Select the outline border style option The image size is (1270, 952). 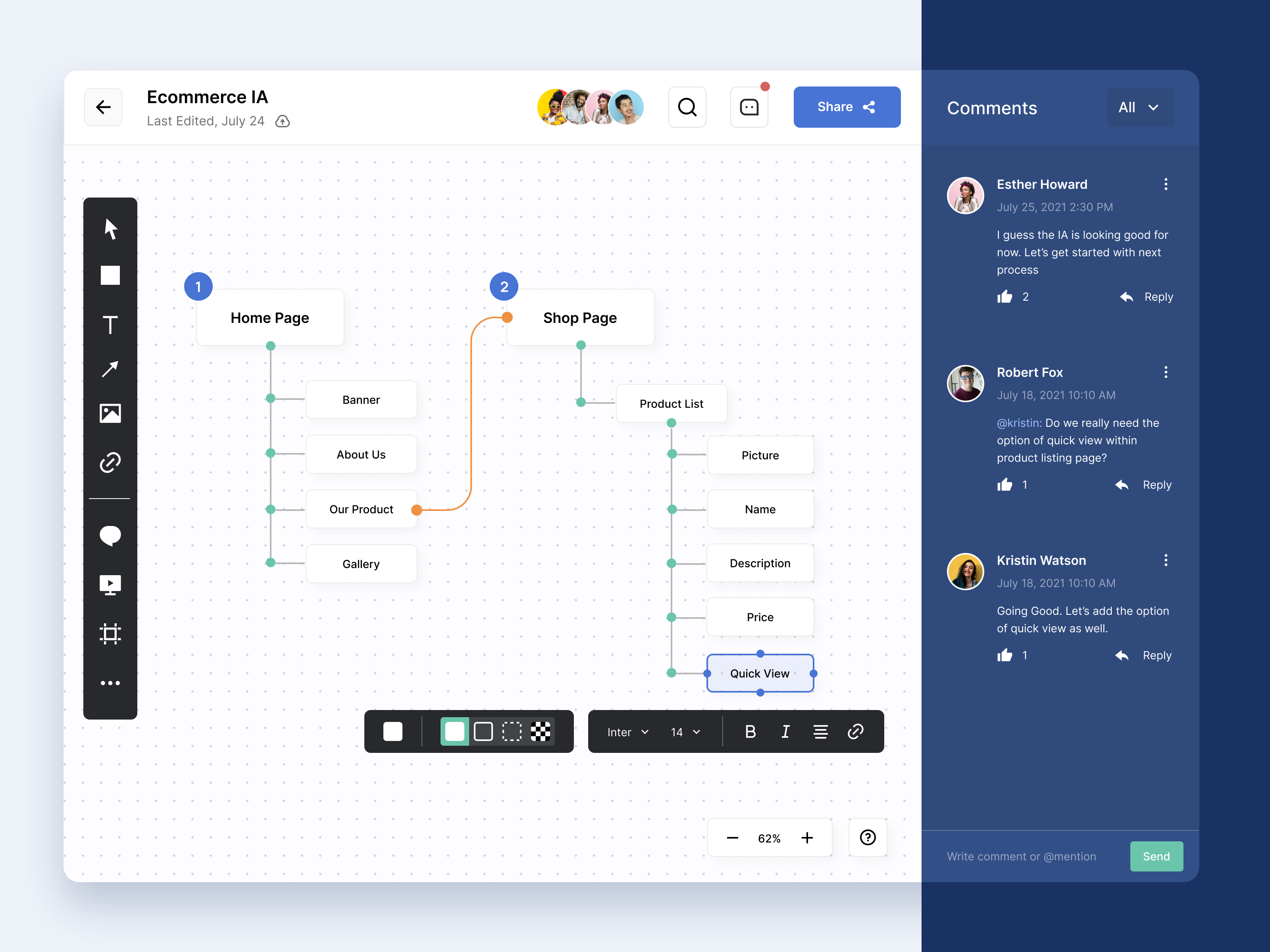[483, 731]
